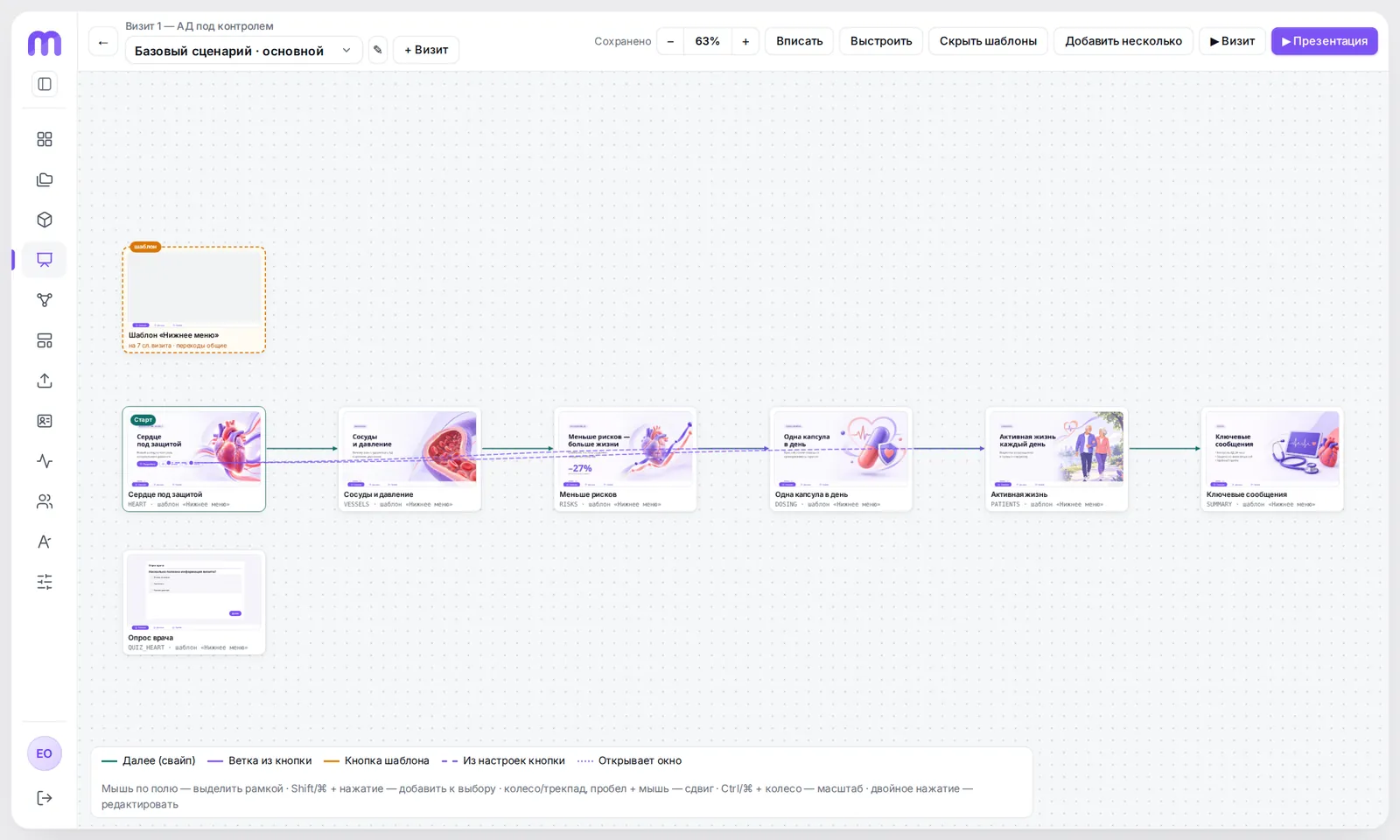Open the 3D cube icon in sidebar

[x=45, y=220]
